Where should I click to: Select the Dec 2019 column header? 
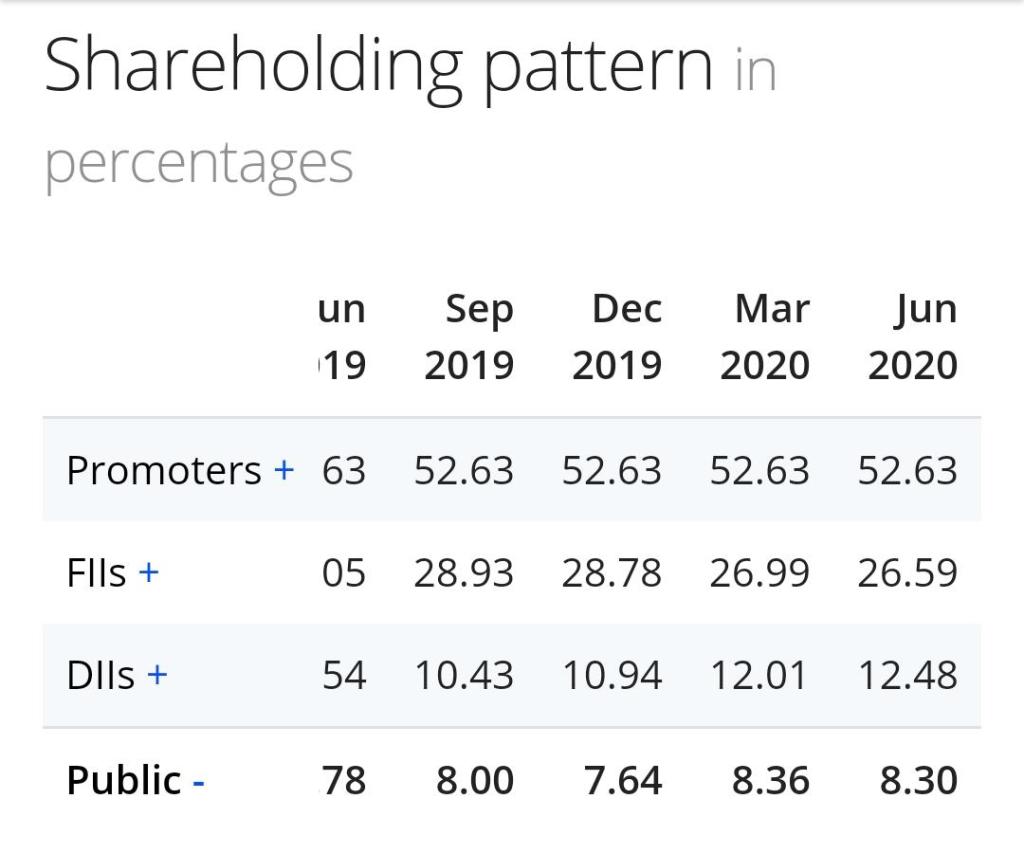(x=616, y=338)
